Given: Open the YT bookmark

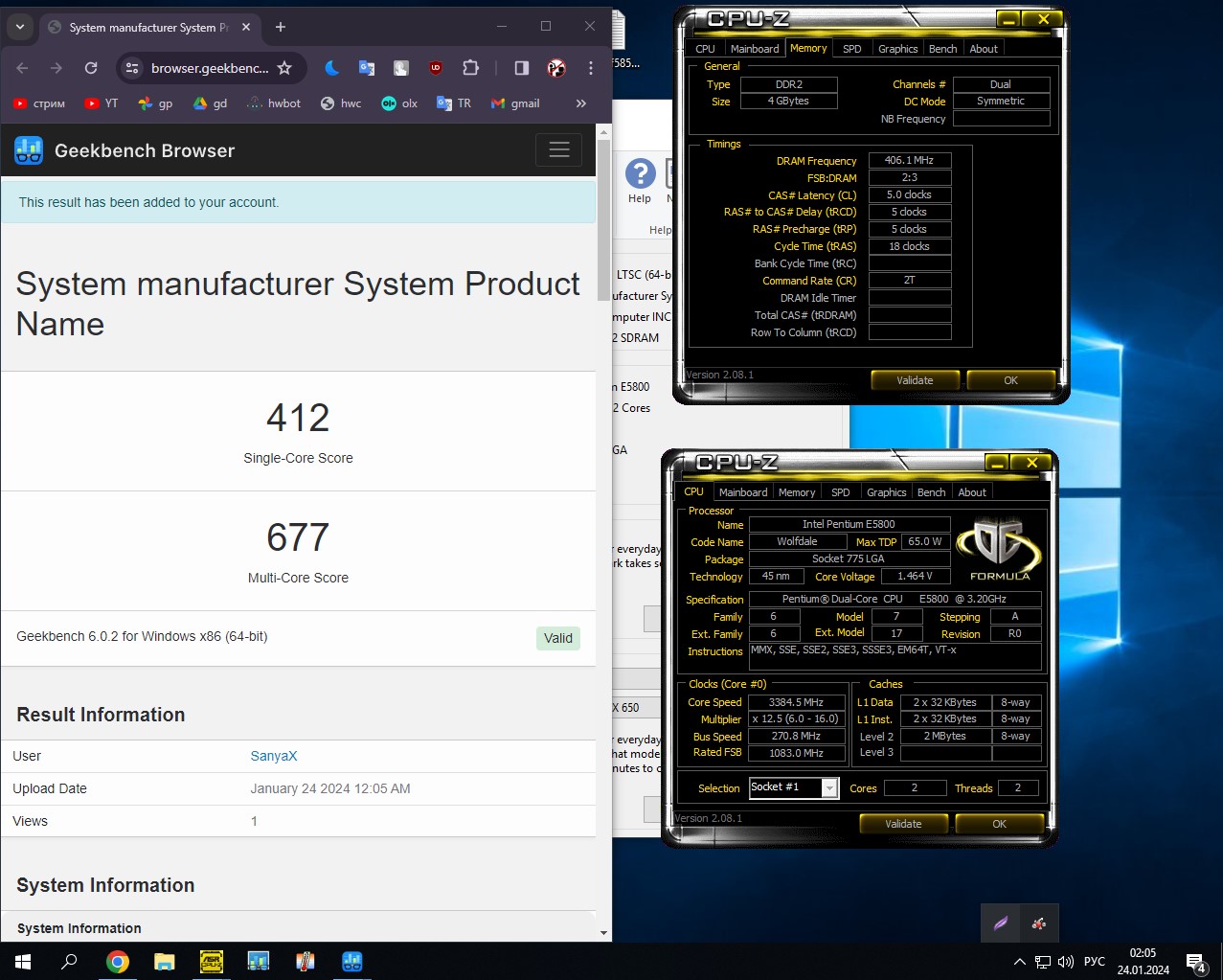Looking at the screenshot, I should point(101,103).
